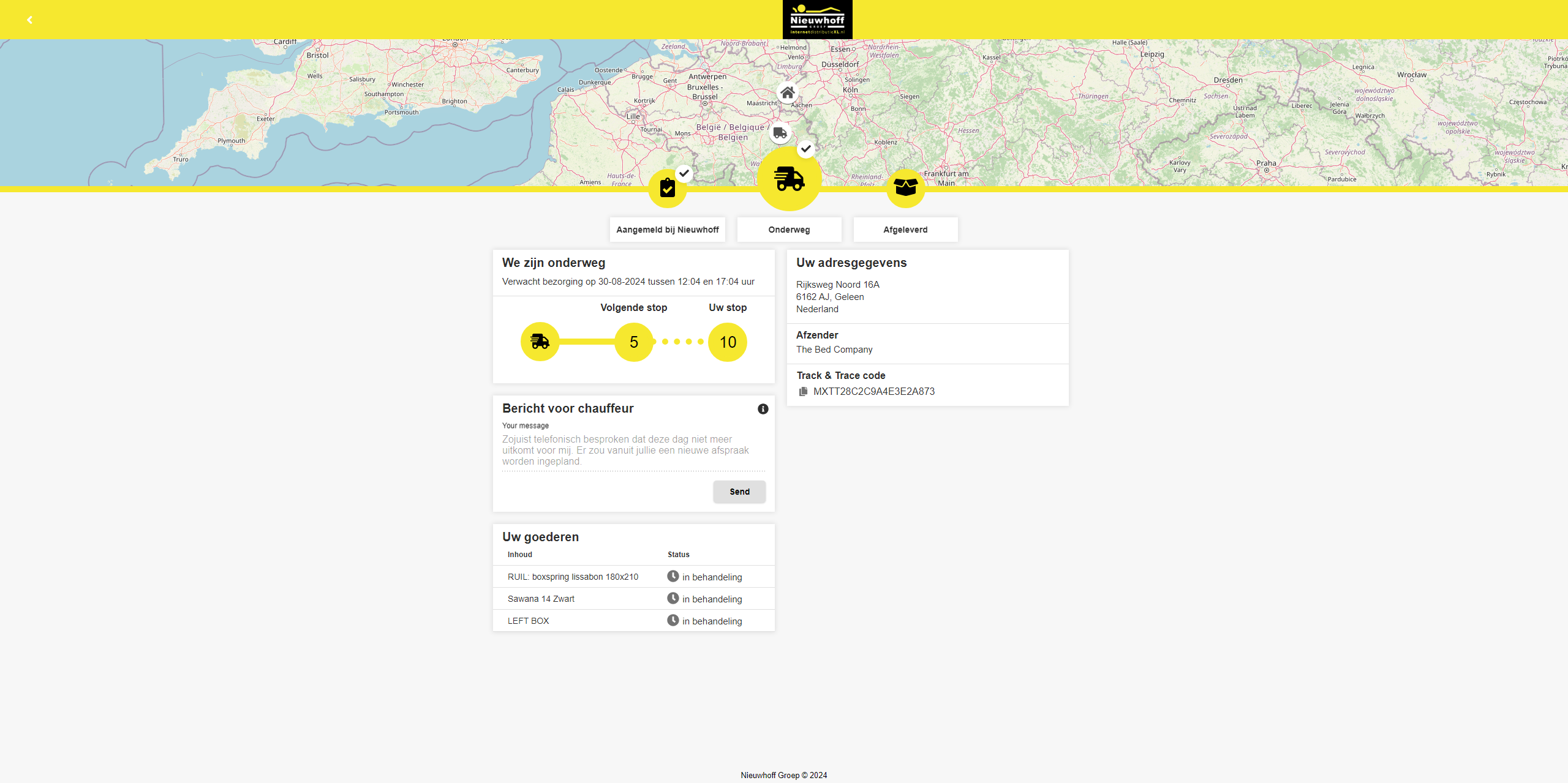Click the Uw stop number 10 circle
This screenshot has height=783, width=1568.
tap(728, 342)
